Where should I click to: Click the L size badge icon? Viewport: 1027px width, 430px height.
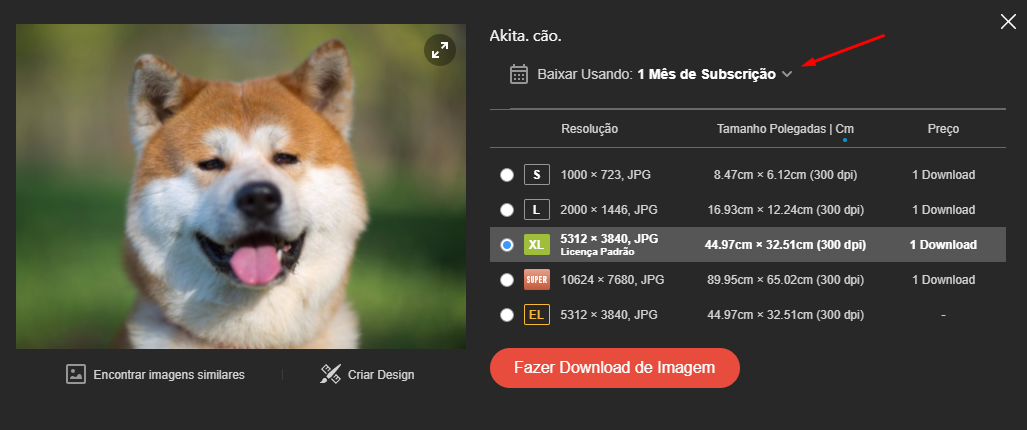point(536,210)
